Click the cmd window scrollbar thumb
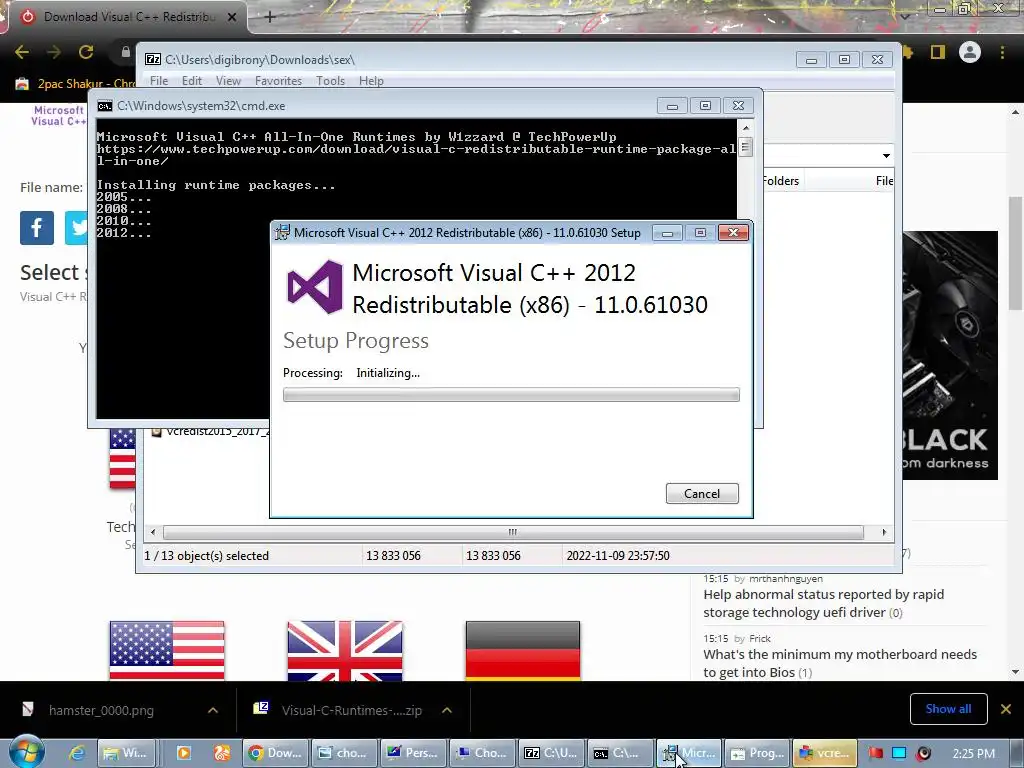The height and width of the screenshot is (768, 1024). (x=746, y=146)
